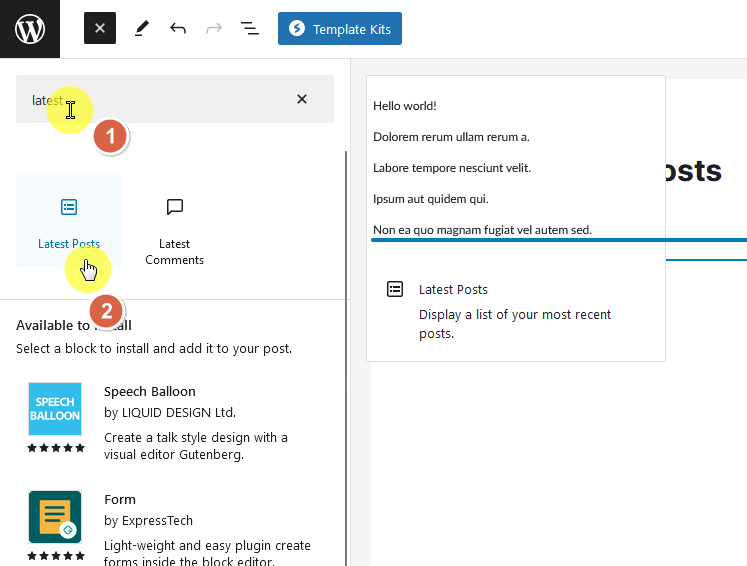Install the Speech Balloon block thumbnail

[x=55, y=409]
